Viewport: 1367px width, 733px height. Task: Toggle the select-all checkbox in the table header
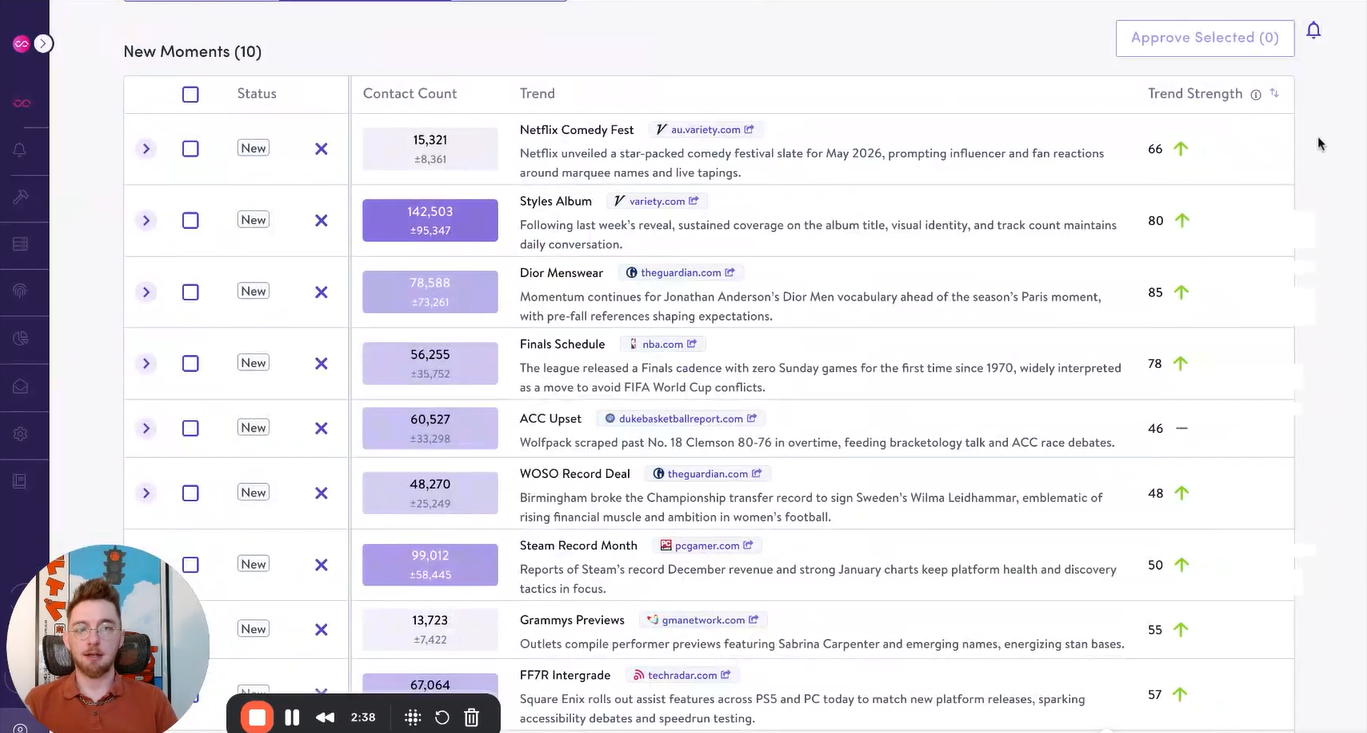coord(190,94)
